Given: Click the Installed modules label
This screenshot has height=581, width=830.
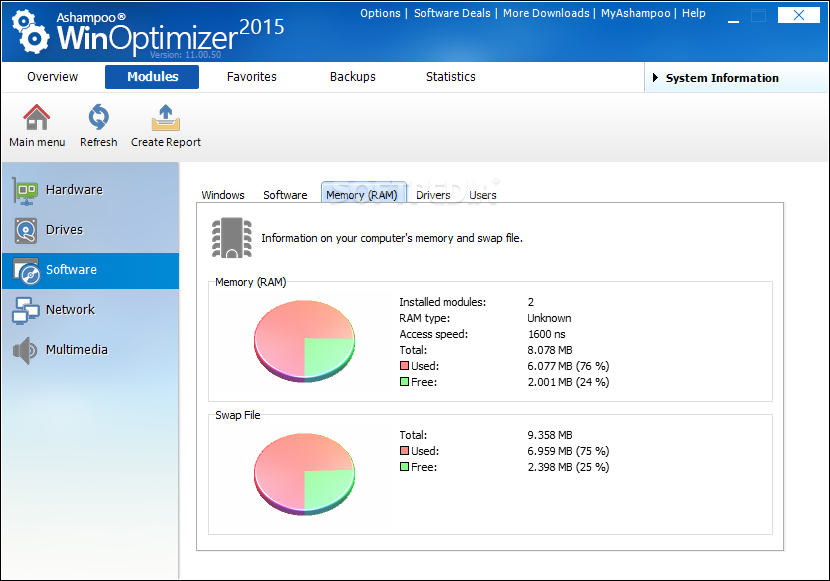Looking at the screenshot, I should pyautogui.click(x=443, y=302).
